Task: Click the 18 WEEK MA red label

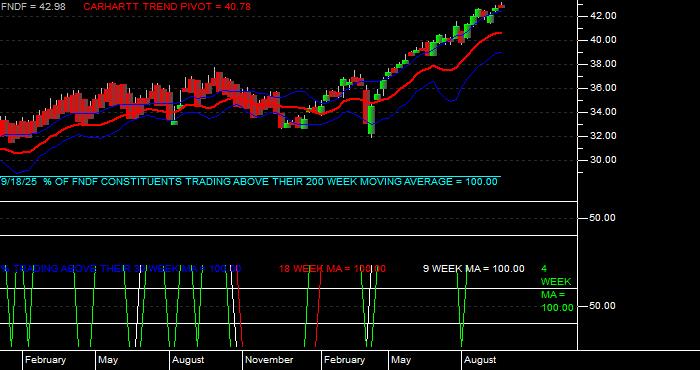Action: tap(332, 269)
